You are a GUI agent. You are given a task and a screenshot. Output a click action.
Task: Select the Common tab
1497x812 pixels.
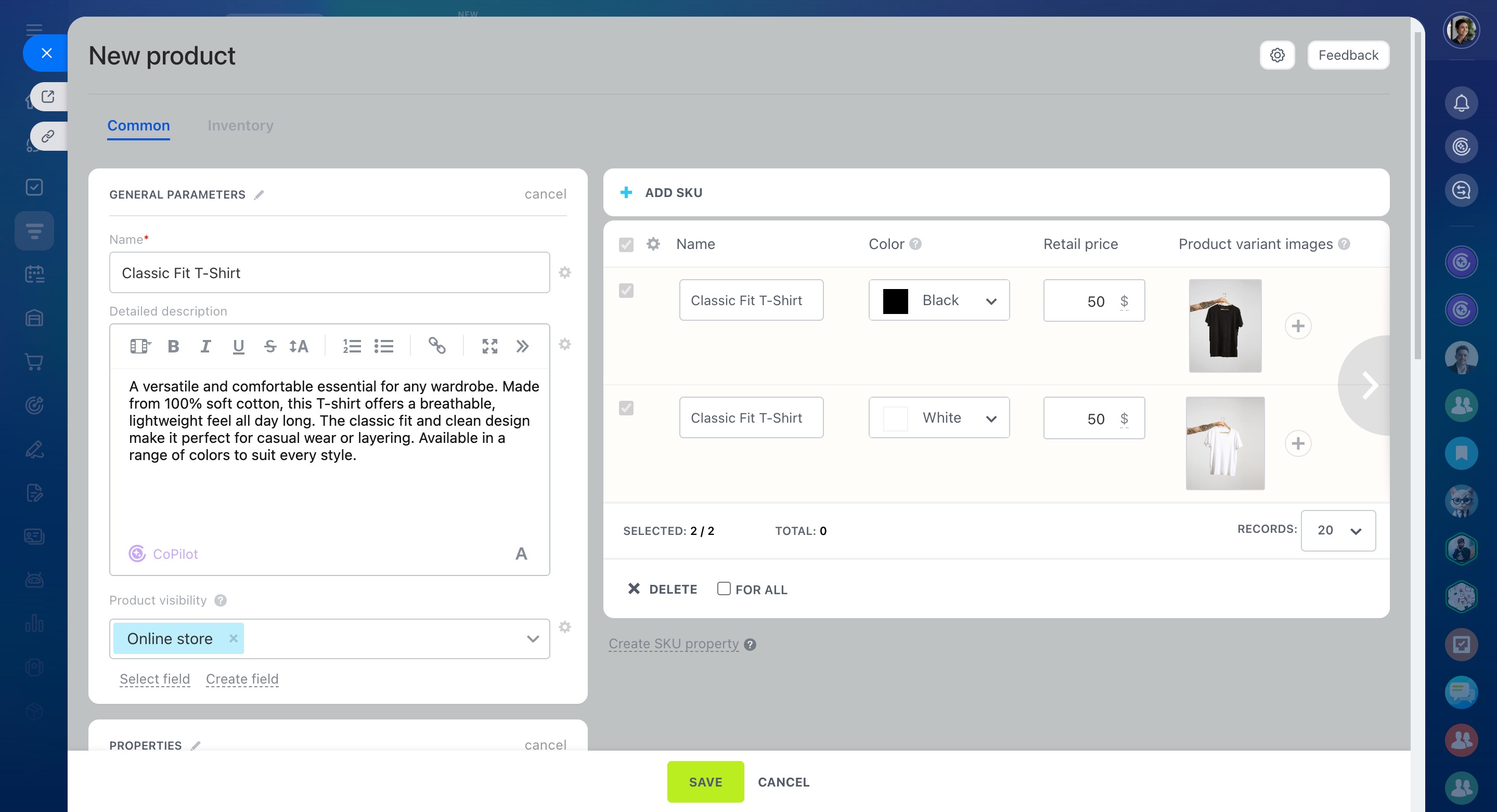click(x=138, y=125)
